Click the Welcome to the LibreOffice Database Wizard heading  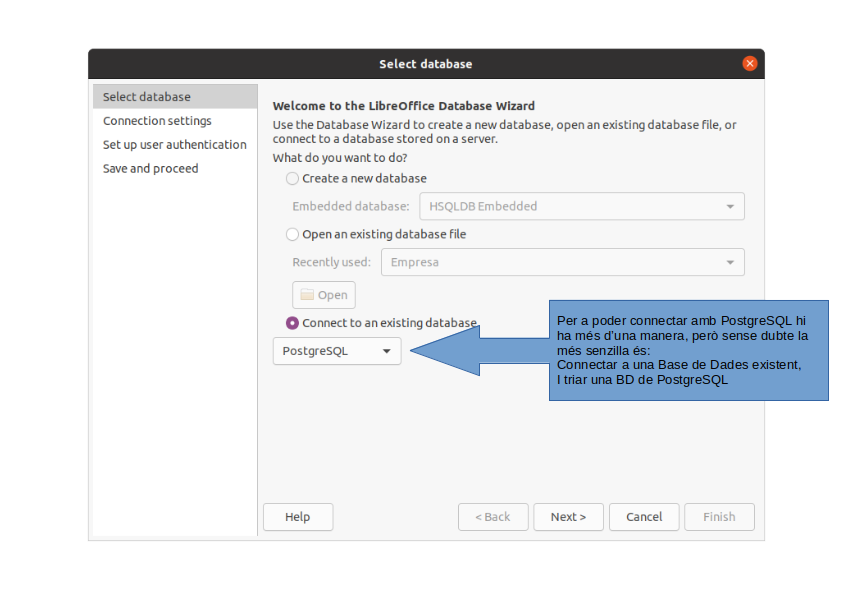(403, 106)
